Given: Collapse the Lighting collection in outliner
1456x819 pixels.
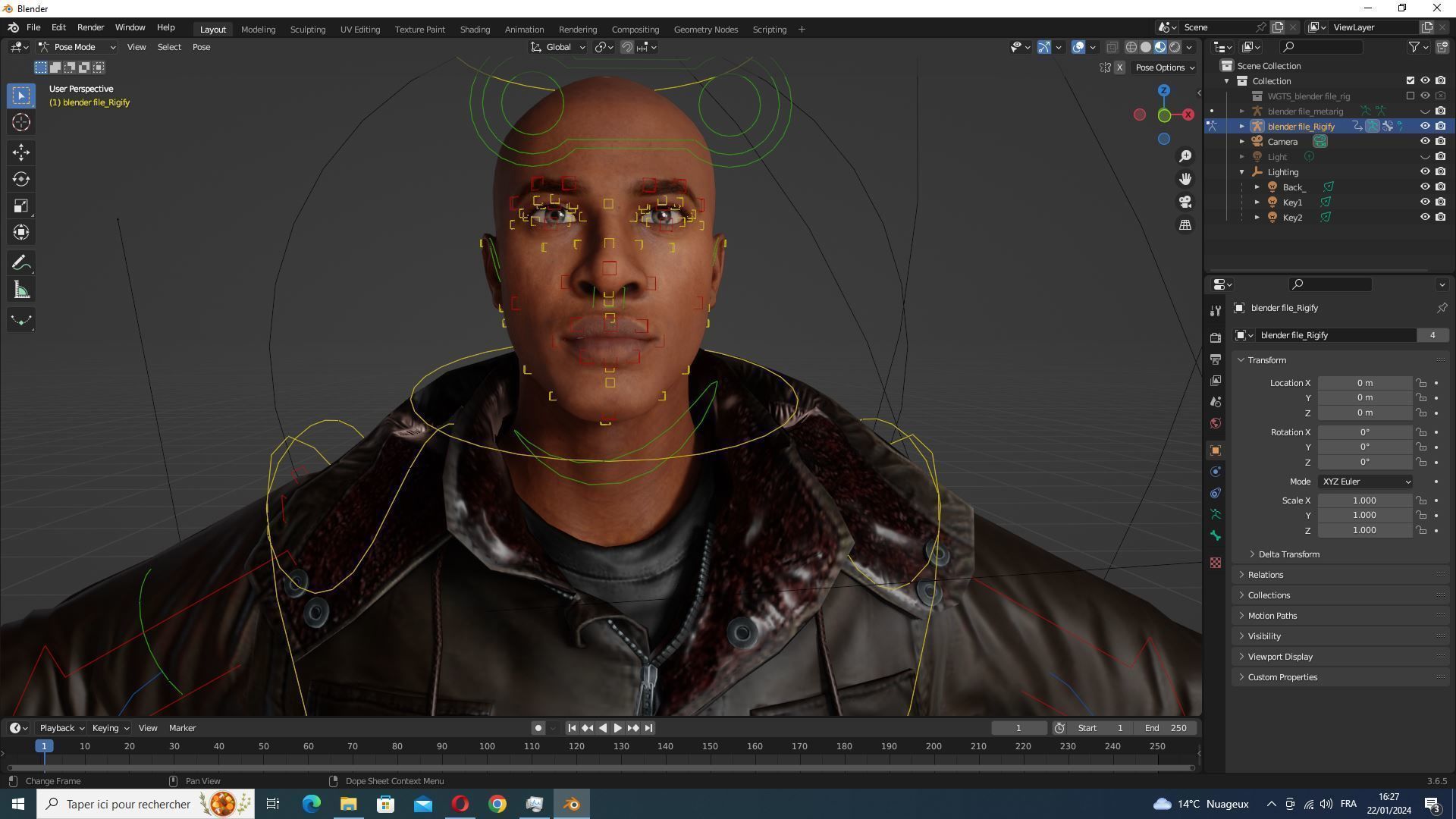Looking at the screenshot, I should pyautogui.click(x=1242, y=172).
